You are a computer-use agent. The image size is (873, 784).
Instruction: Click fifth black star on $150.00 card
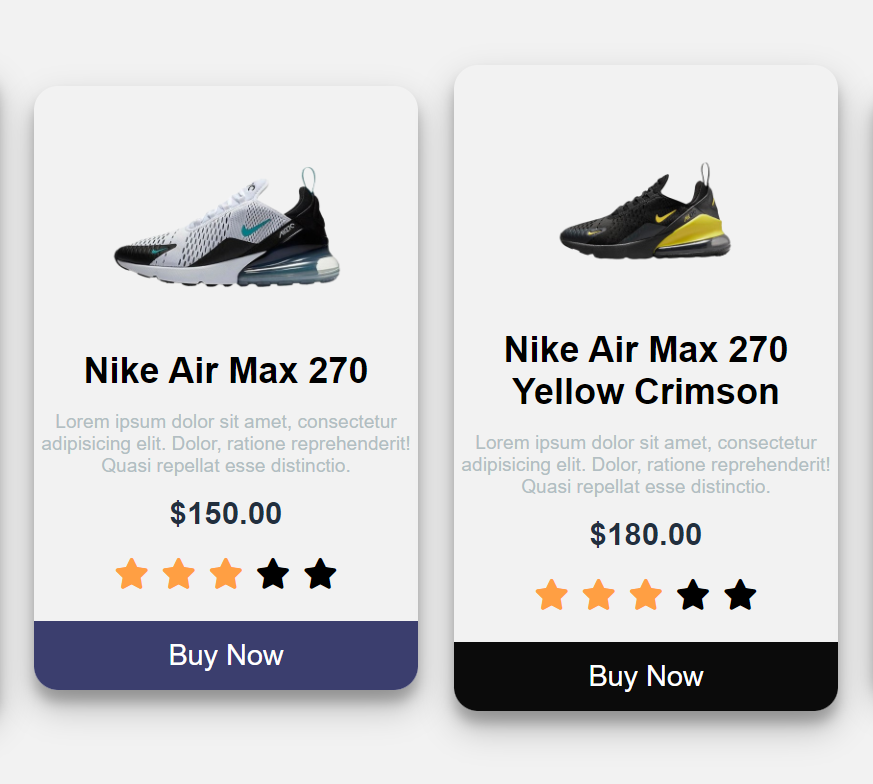321,574
